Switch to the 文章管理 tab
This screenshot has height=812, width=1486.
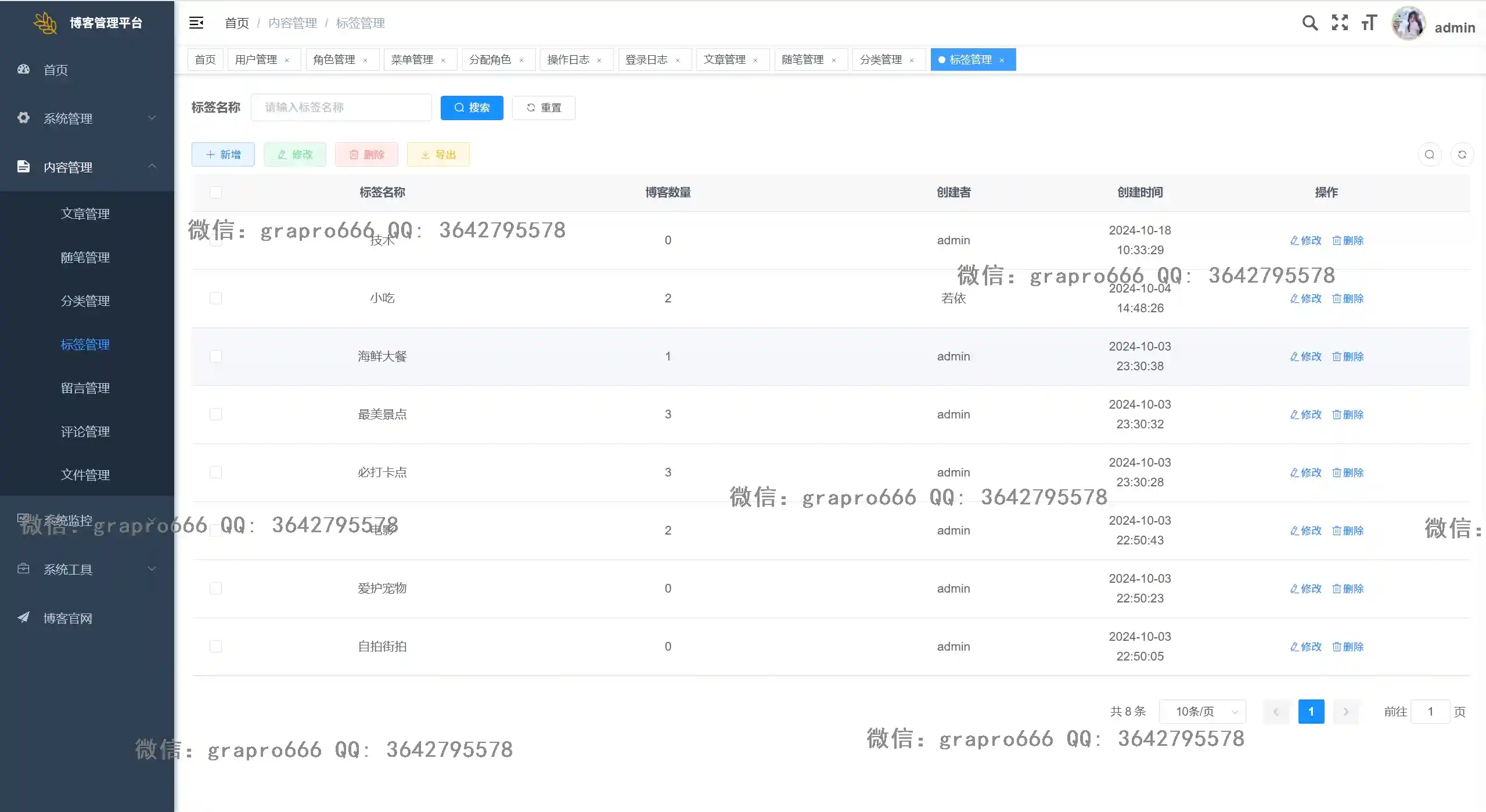coord(726,59)
